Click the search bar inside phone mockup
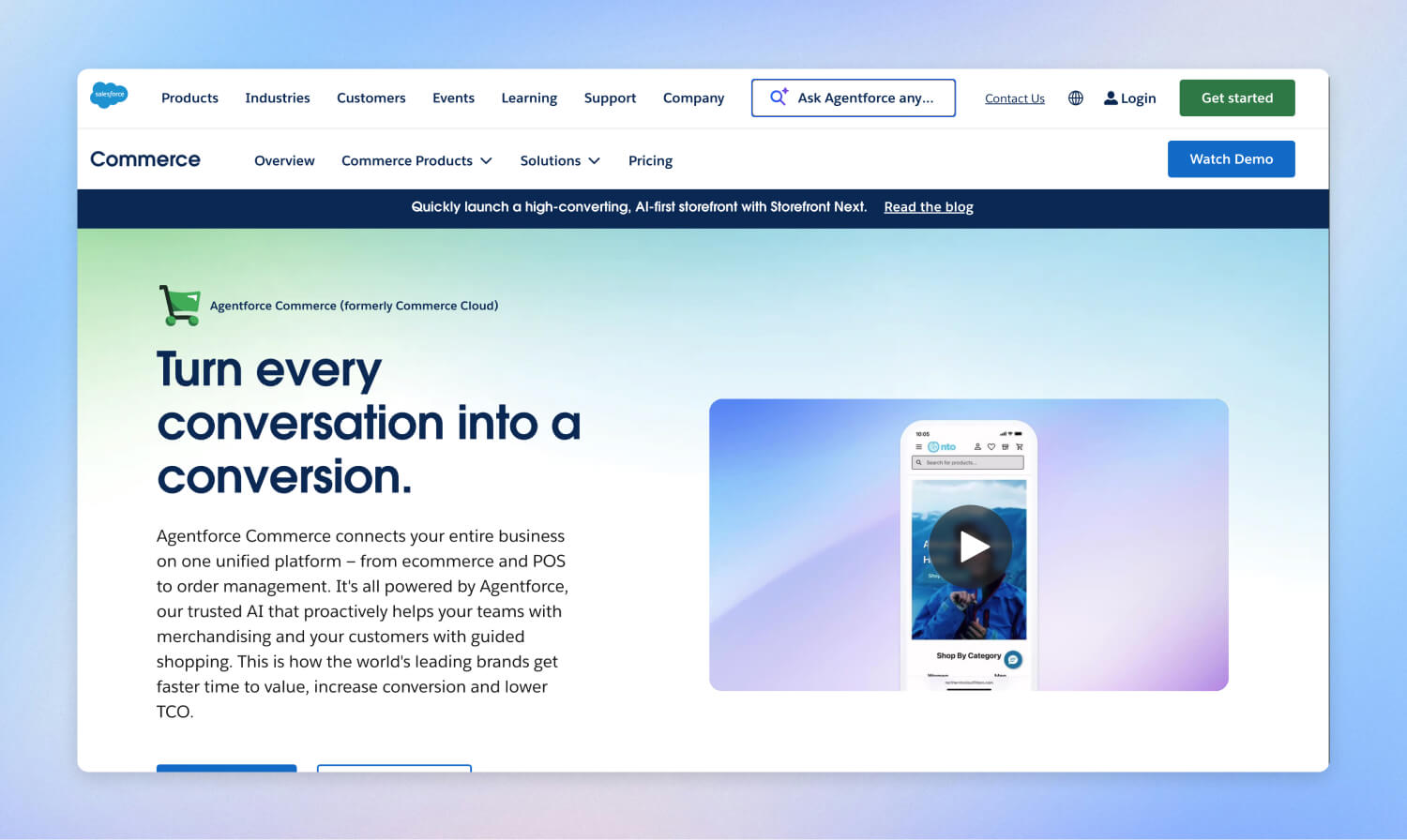The height and width of the screenshot is (840, 1407). click(968, 462)
